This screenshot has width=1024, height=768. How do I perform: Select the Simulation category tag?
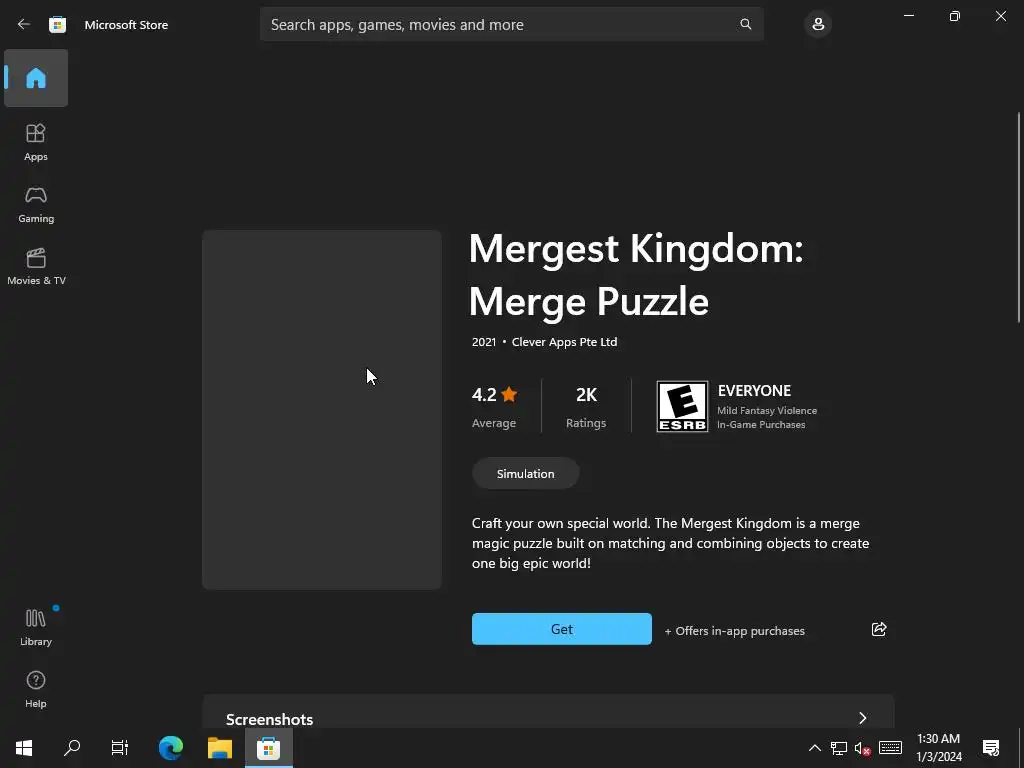click(525, 473)
